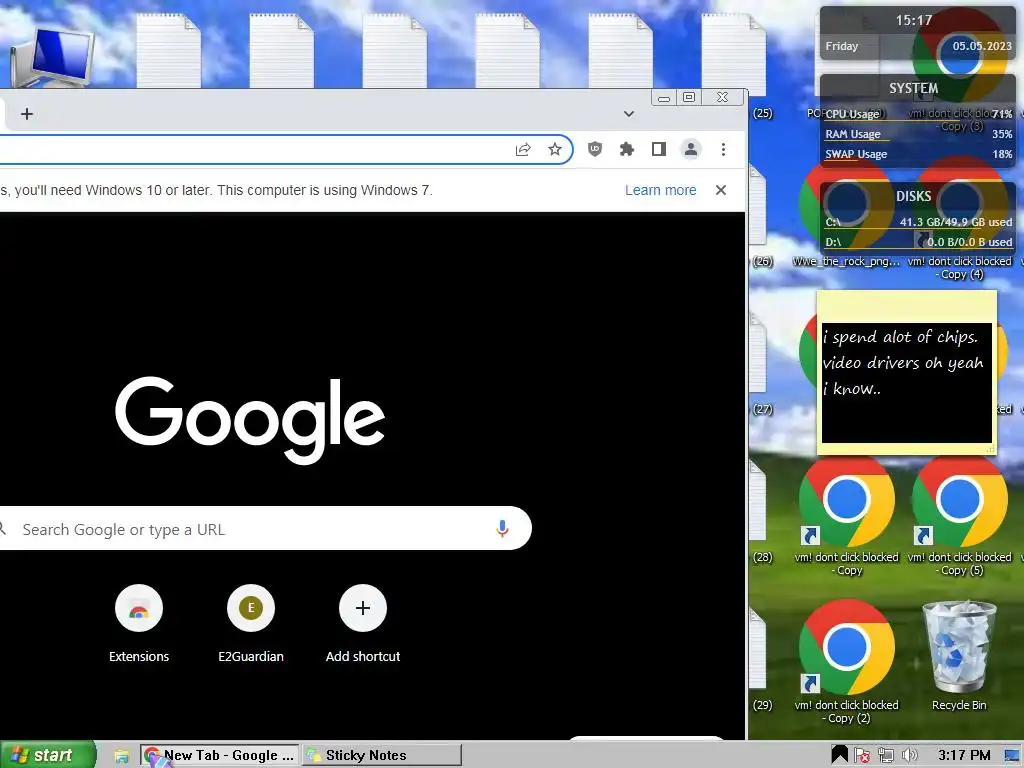
Task: Open the volume speaker tray icon
Action: click(909, 756)
